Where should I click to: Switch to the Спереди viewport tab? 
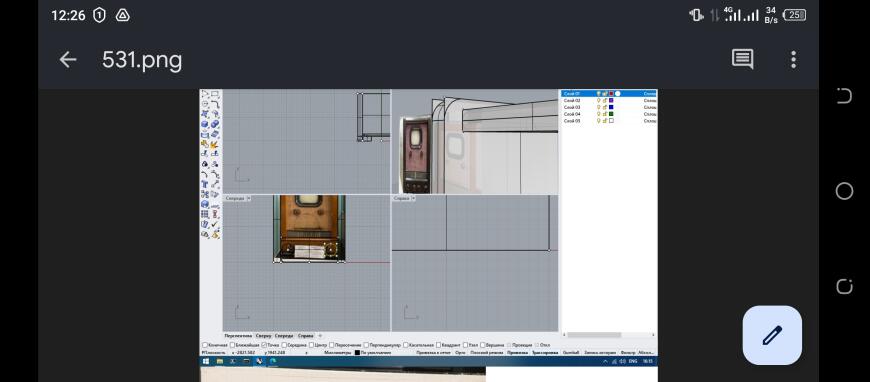pos(284,336)
